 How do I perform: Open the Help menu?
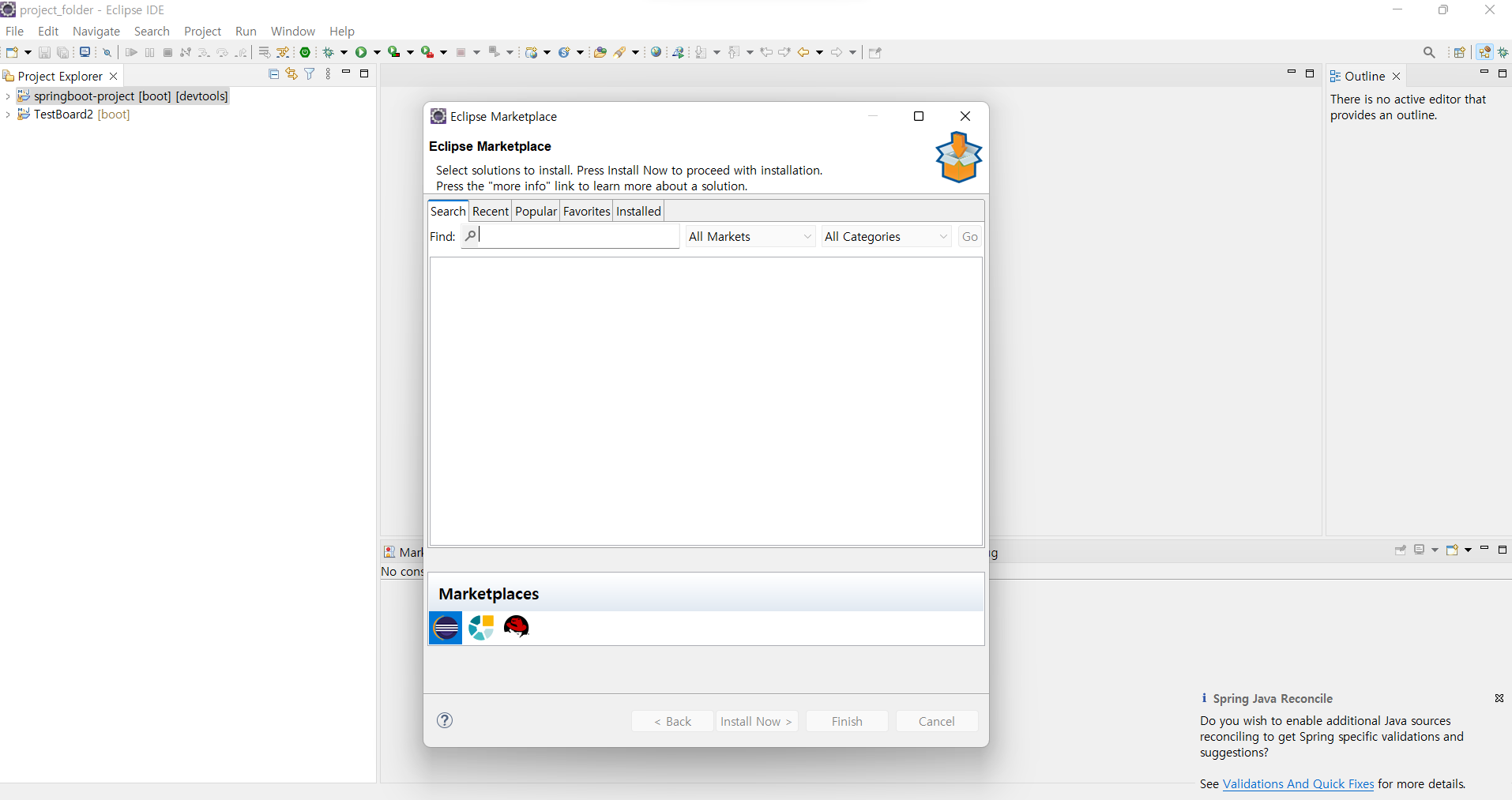coord(342,31)
